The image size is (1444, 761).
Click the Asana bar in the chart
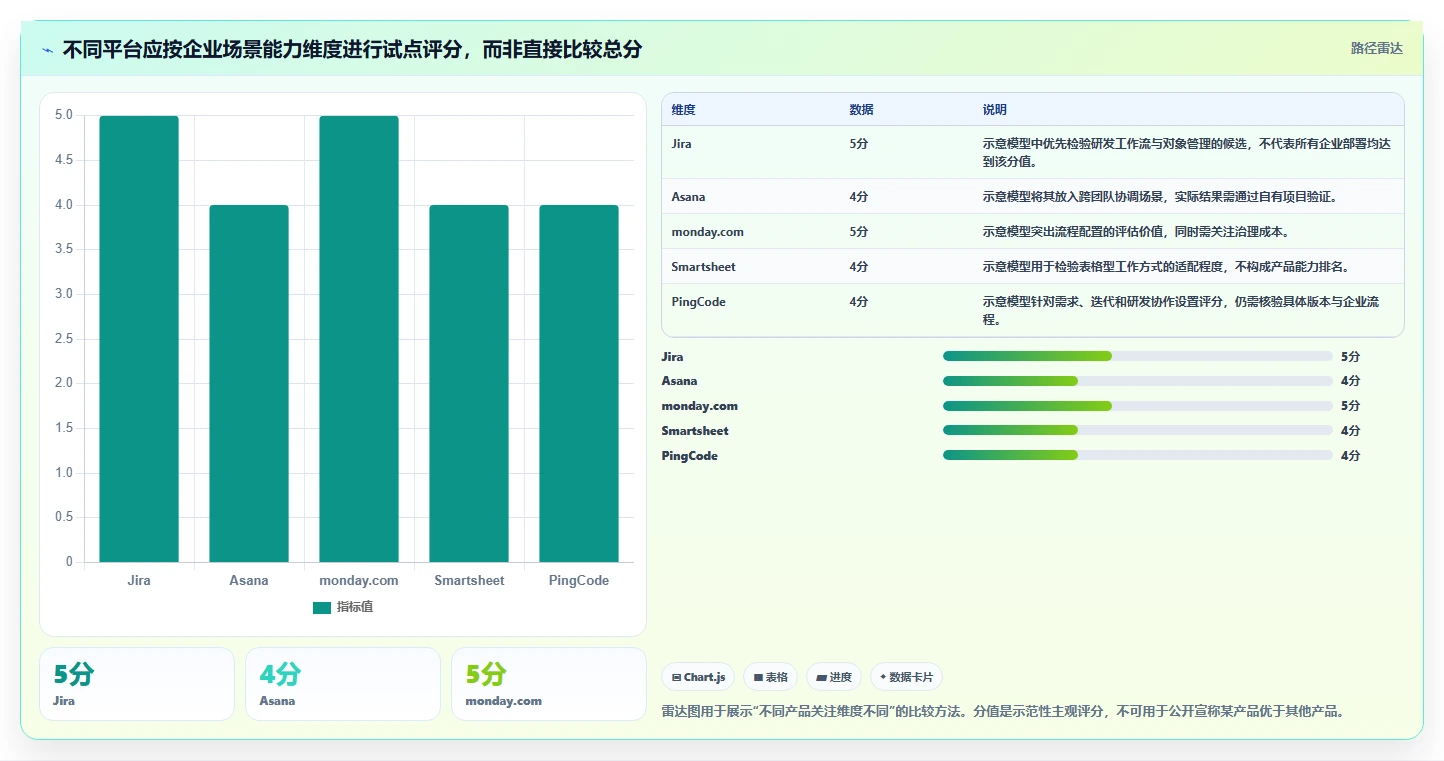click(249, 383)
